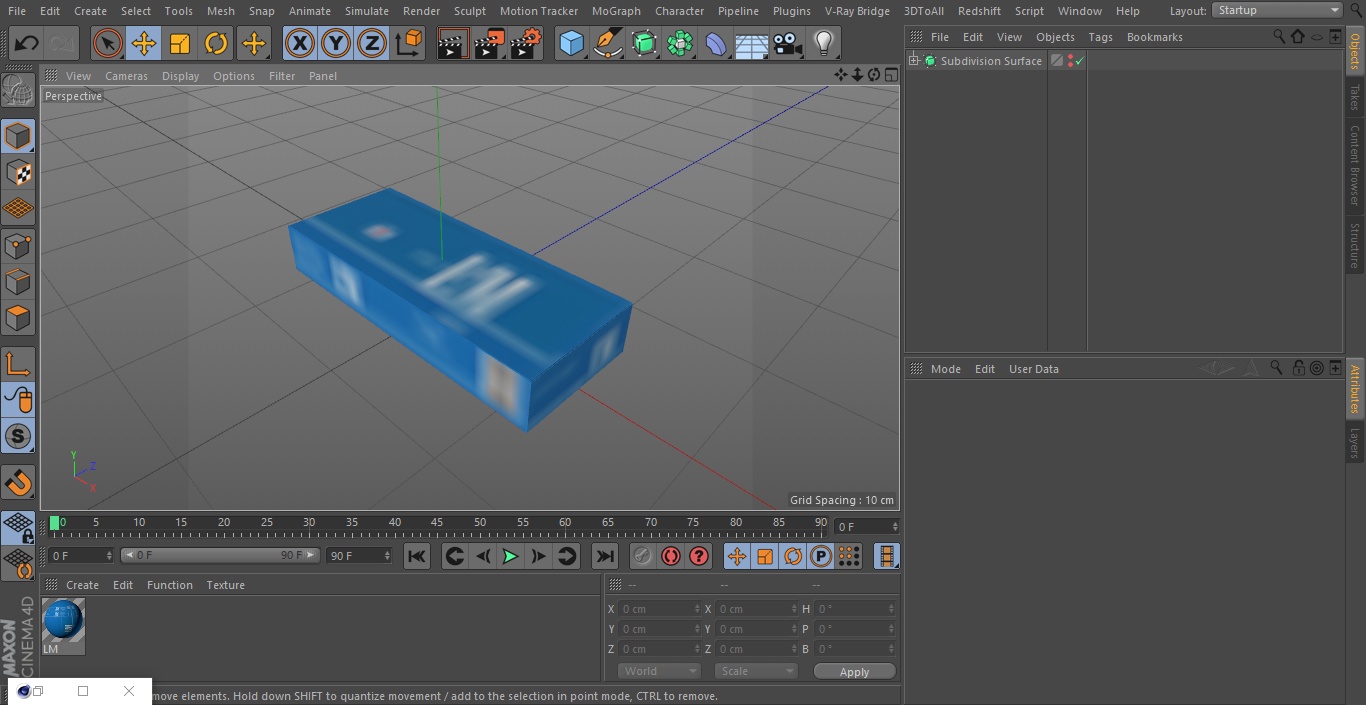Select Polygons mode
Screen dimensions: 1366x705
pyautogui.click(x=18, y=319)
